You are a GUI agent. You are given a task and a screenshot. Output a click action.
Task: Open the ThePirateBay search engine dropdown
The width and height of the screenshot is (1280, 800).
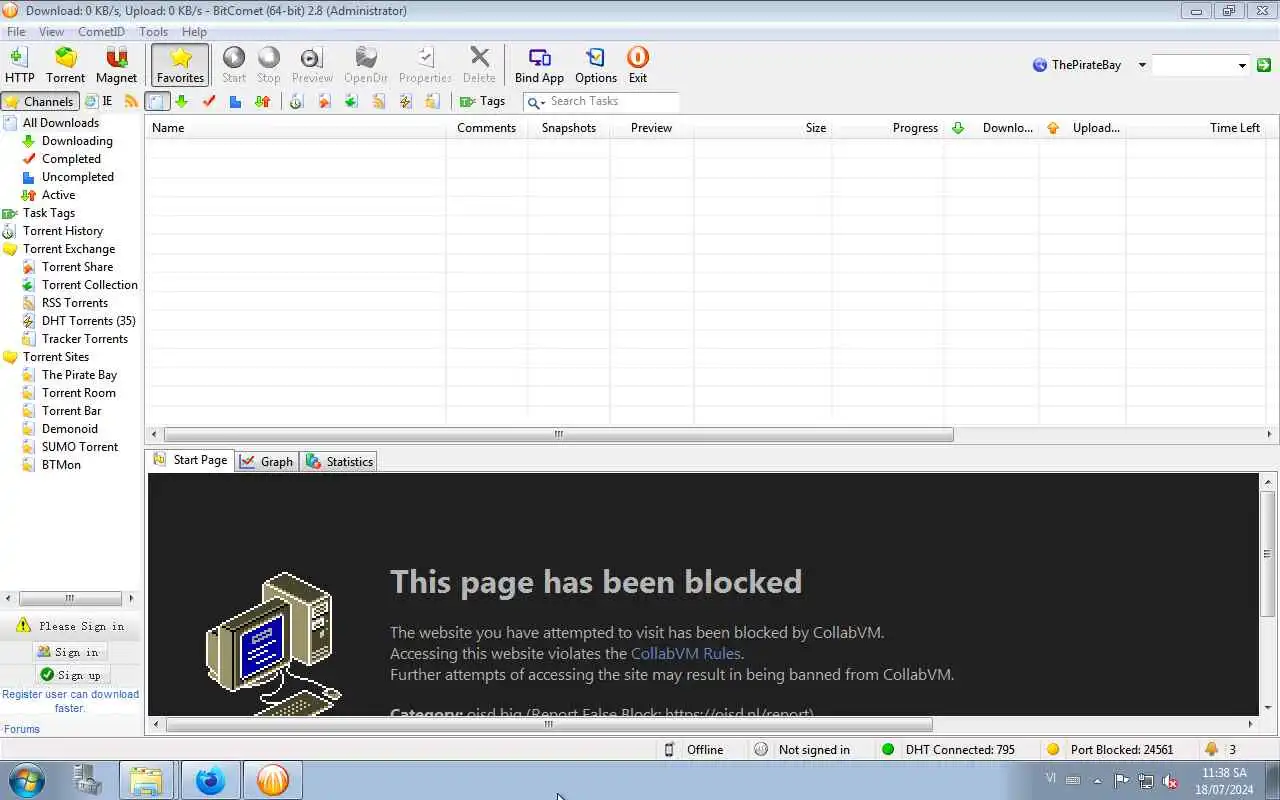tap(1142, 65)
